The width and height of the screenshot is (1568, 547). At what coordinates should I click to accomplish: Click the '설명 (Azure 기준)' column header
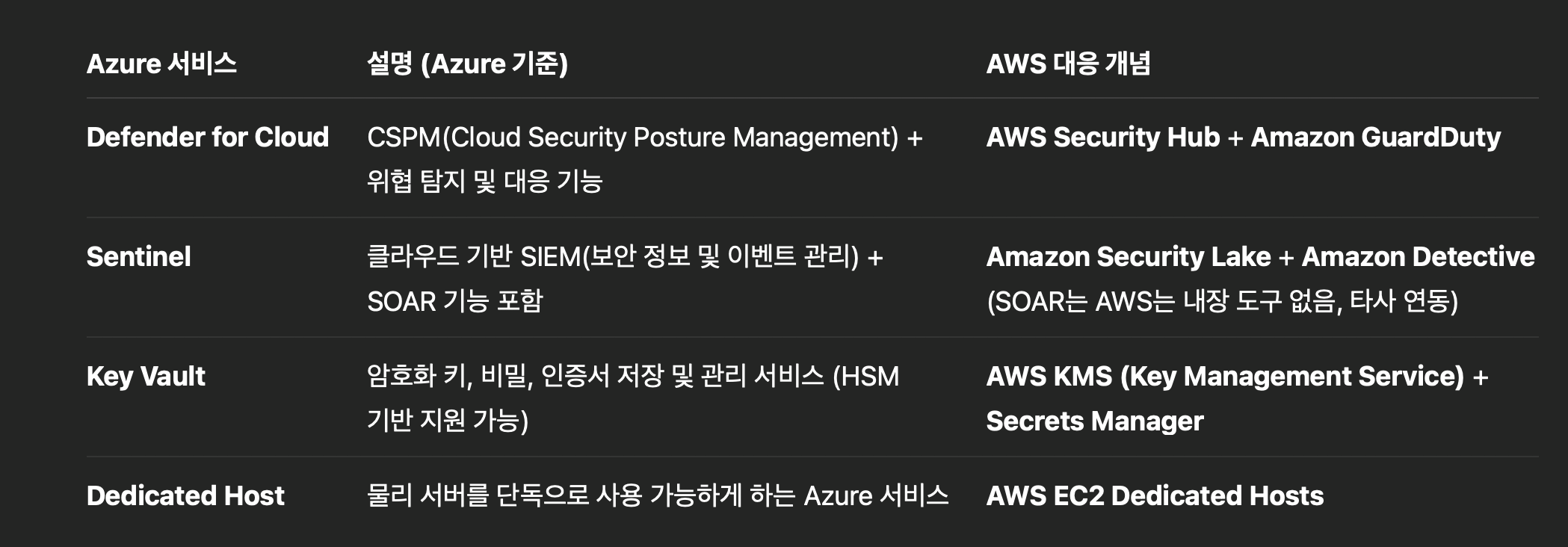[x=467, y=64]
